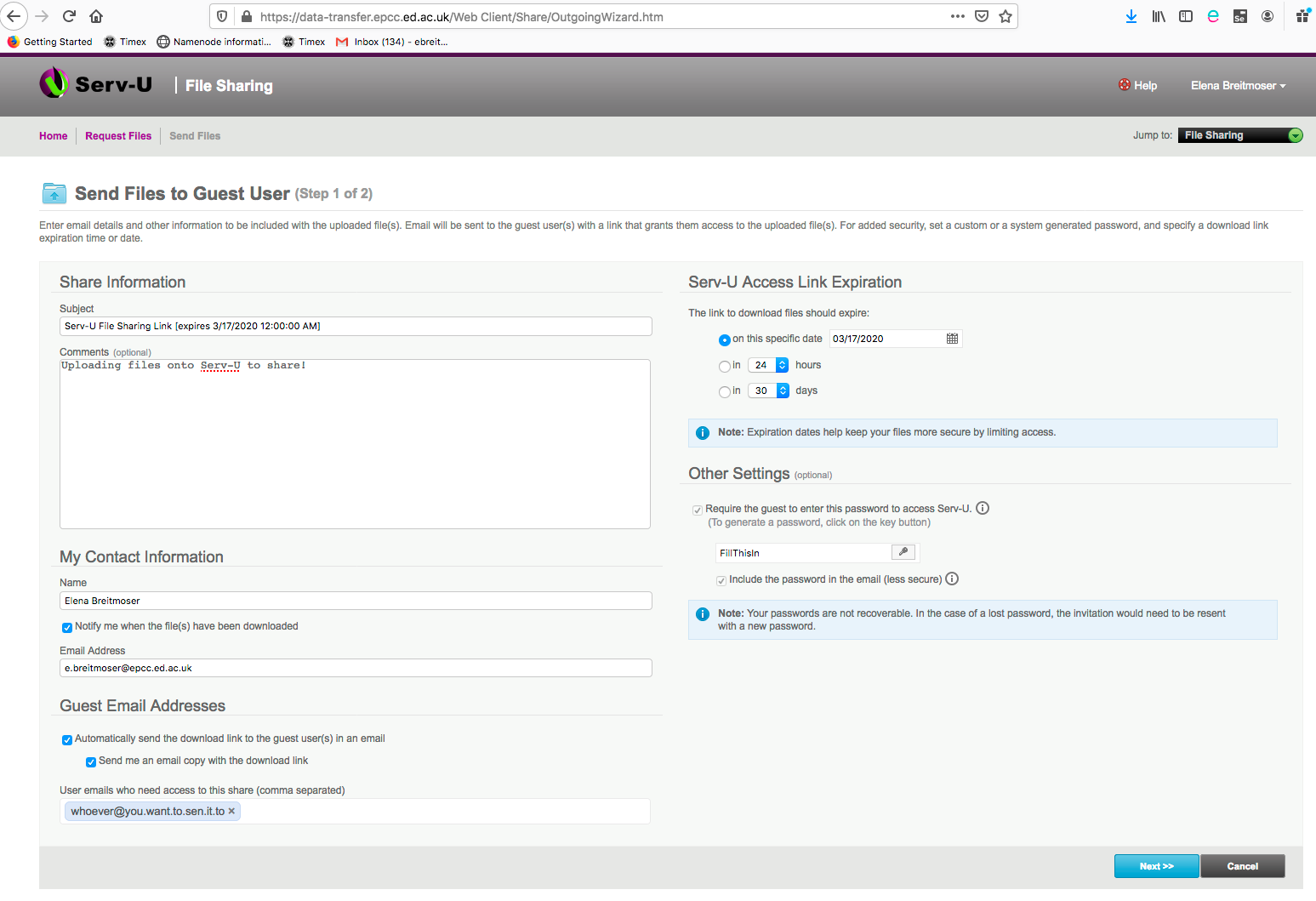1316x901 pixels.
Task: Toggle 'Send me an email copy' checkbox
Action: 91,762
